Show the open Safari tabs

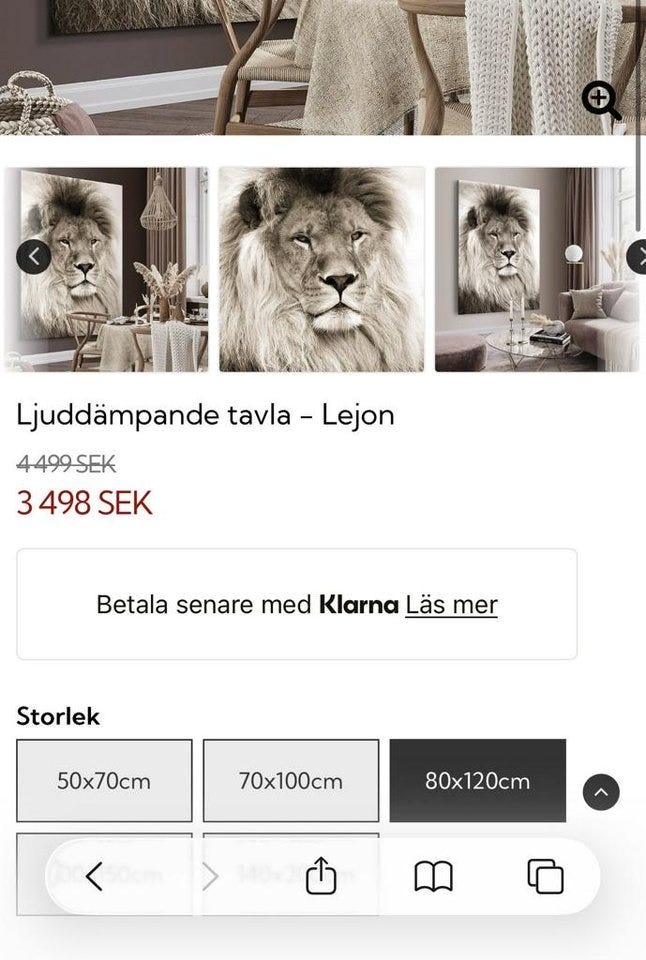point(545,877)
